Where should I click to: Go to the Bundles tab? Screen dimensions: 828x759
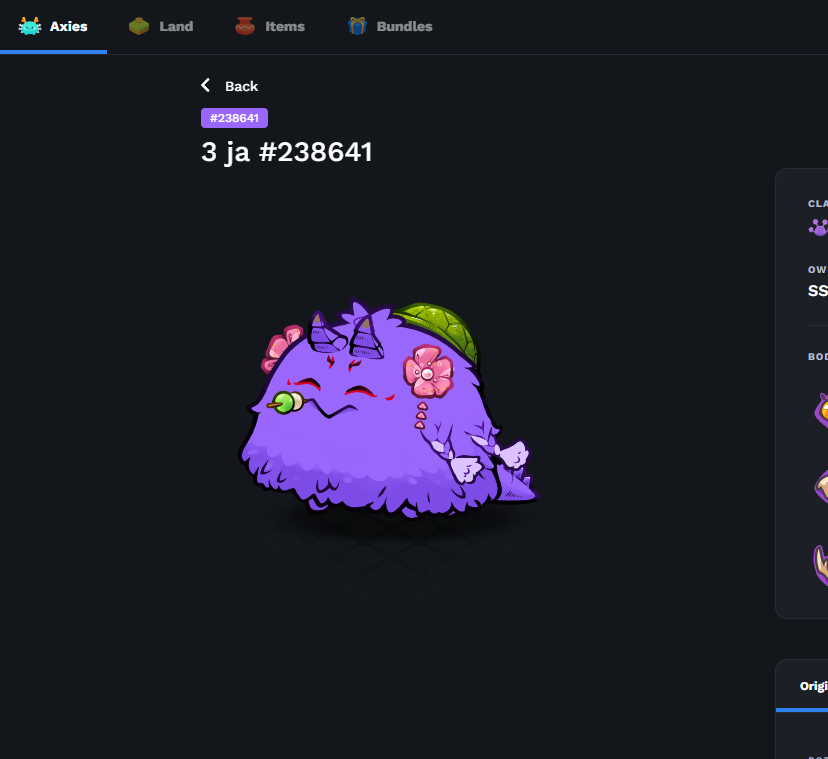click(x=390, y=26)
